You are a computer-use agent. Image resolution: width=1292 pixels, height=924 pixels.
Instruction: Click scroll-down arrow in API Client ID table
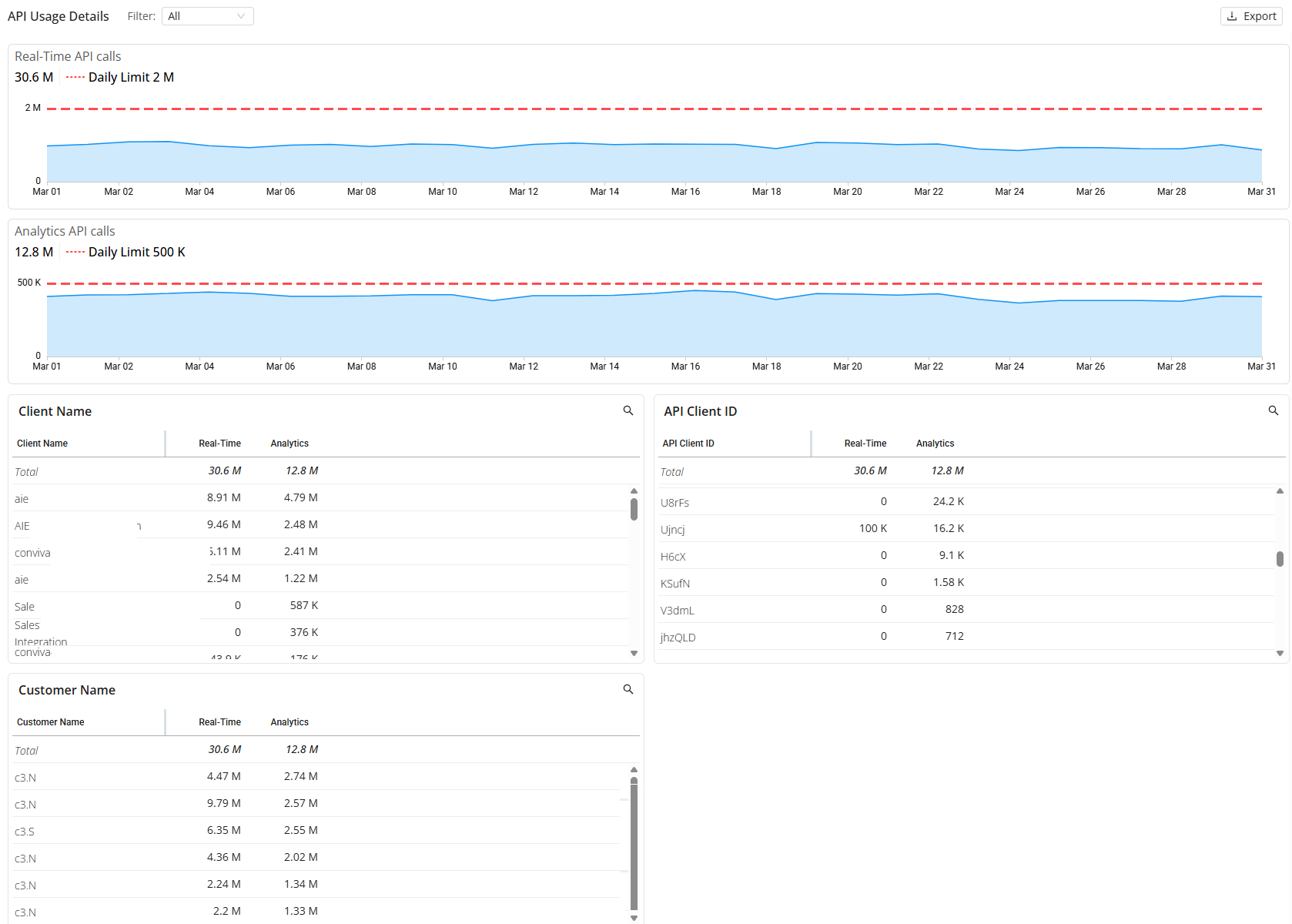tap(1280, 653)
